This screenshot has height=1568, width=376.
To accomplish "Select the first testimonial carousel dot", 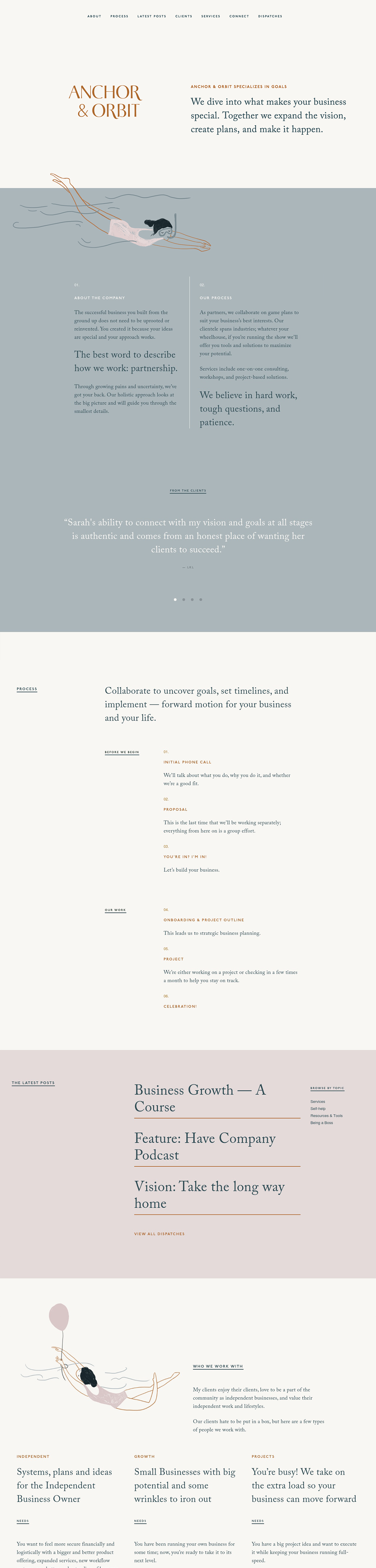I will click(175, 600).
